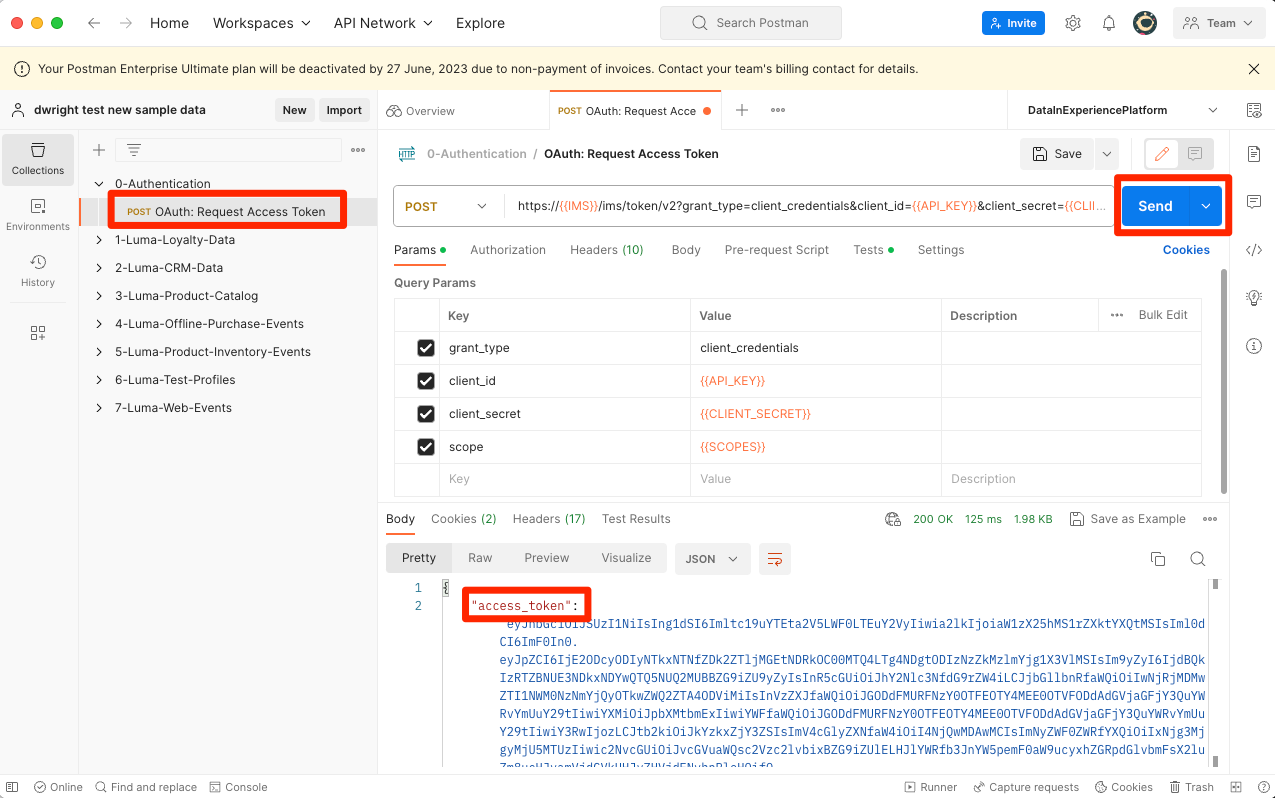Open the user avatar menu
The width and height of the screenshot is (1275, 798).
point(1145,23)
